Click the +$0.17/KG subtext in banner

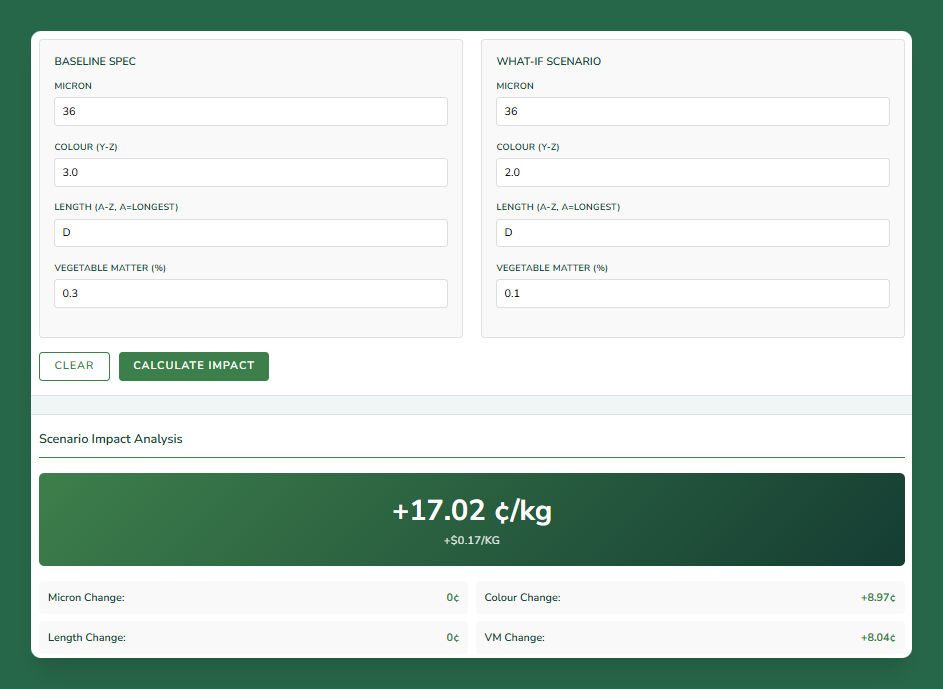[471, 541]
